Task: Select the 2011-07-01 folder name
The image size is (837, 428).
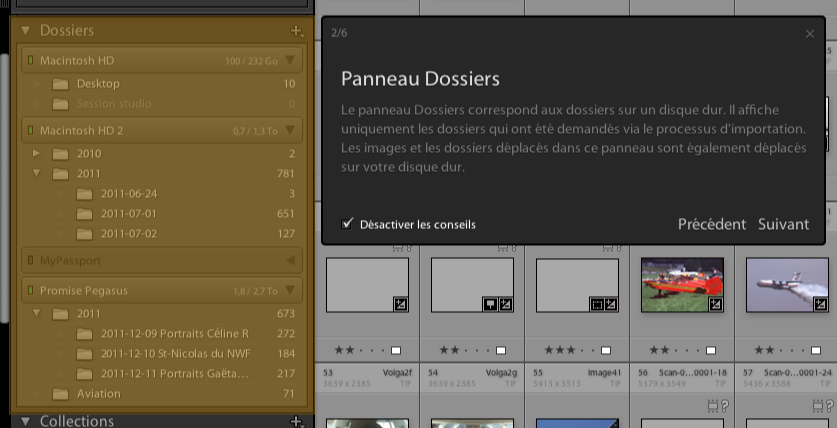Action: (x=129, y=214)
